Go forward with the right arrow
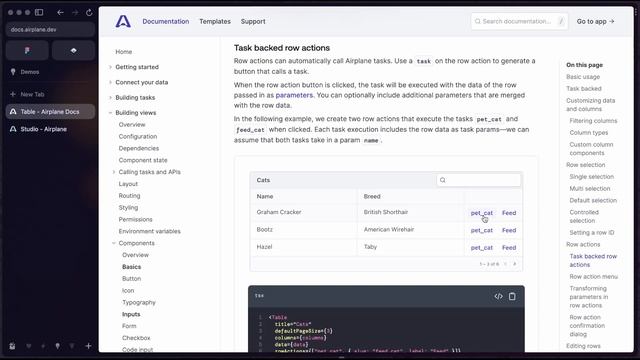Viewport: 640px width, 360px height. pos(75,12)
